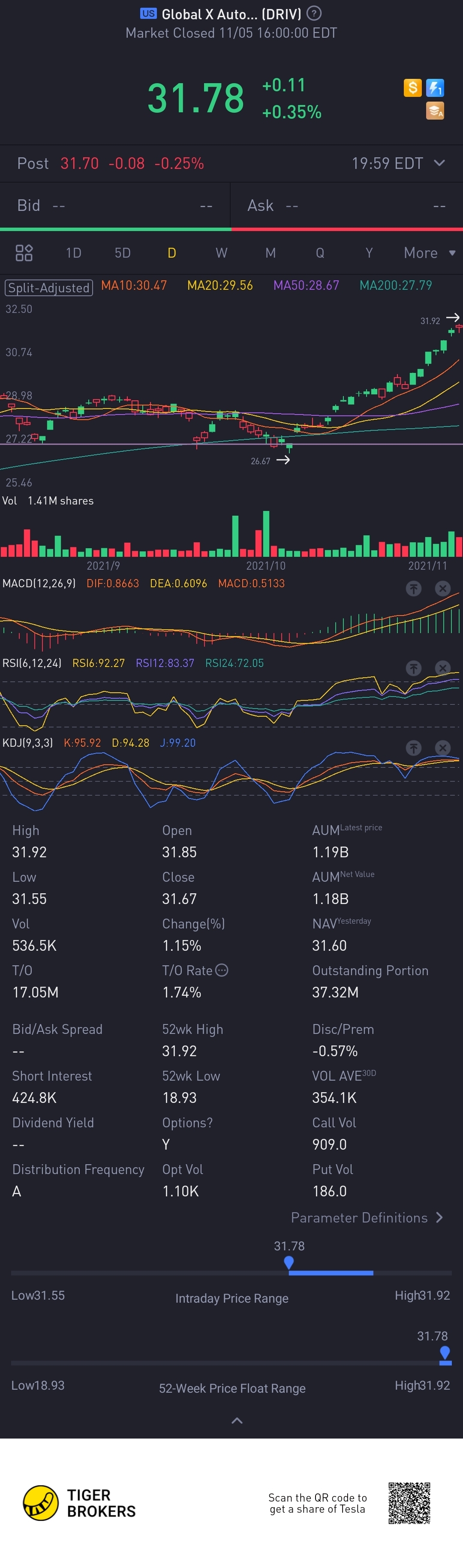Tap the QR code image
The height and width of the screenshot is (1568, 463).
(409, 1503)
